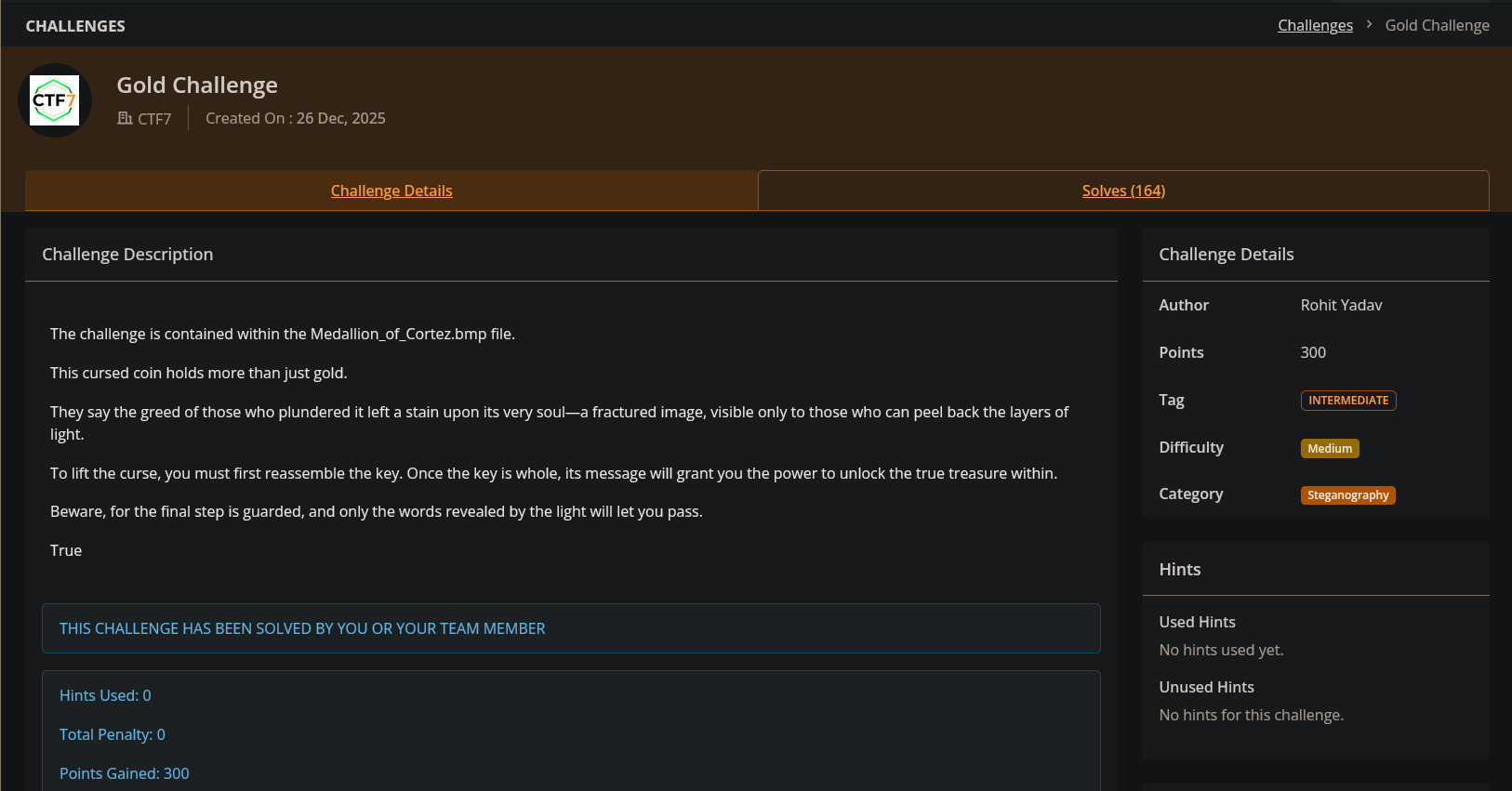Go to Challenges breadcrumb link
1512x791 pixels.
click(1315, 25)
